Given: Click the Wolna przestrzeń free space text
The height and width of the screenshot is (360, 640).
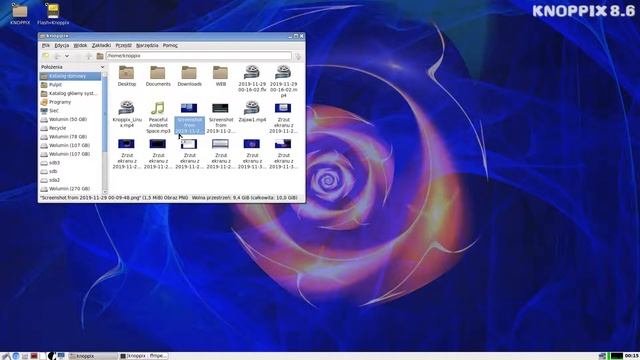Looking at the screenshot, I should (x=244, y=198).
